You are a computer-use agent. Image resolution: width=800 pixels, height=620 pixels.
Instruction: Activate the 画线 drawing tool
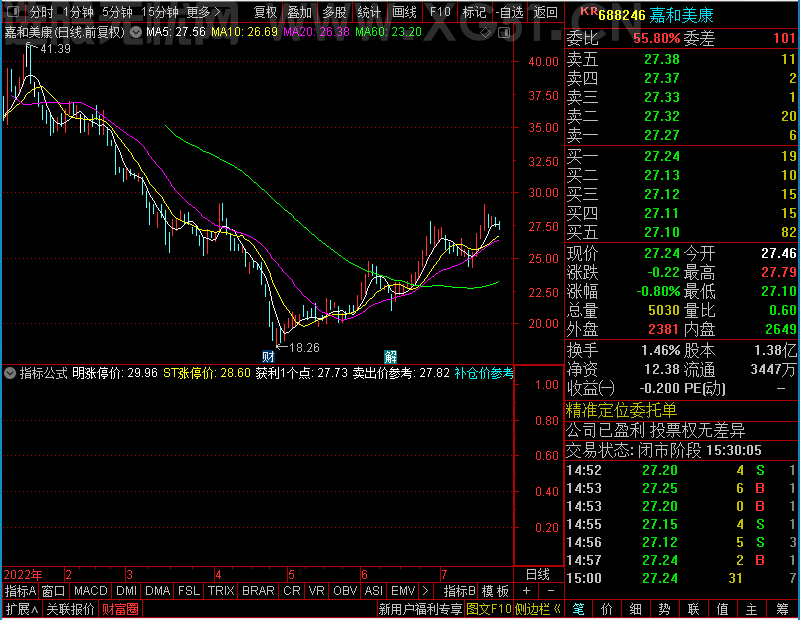[404, 12]
